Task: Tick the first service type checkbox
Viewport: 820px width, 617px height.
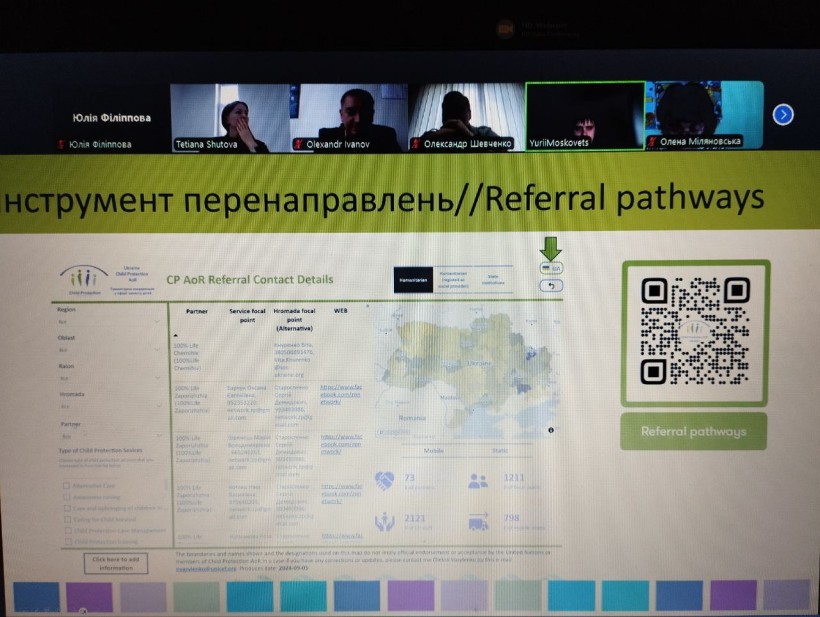Action: tap(66, 485)
